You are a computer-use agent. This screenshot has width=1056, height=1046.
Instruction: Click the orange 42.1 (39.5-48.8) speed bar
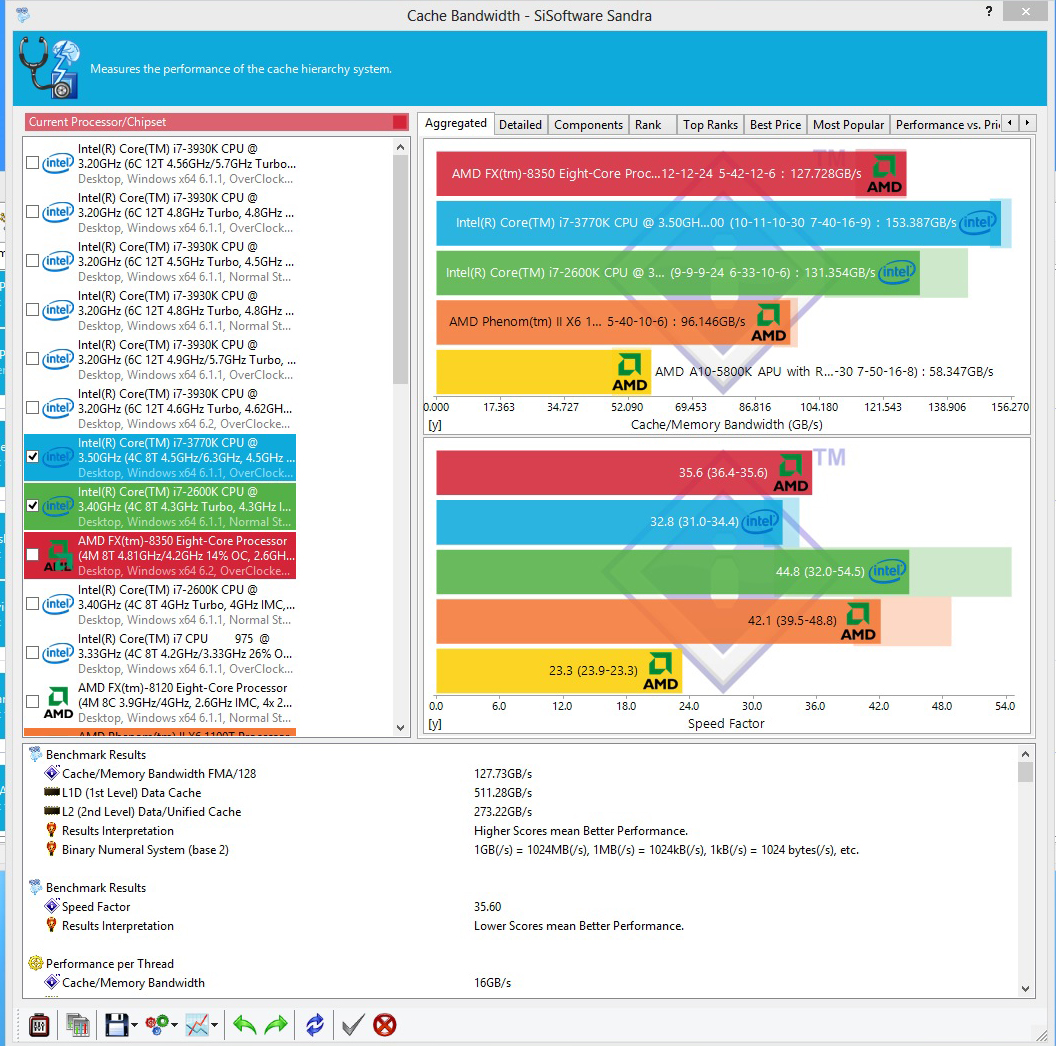click(658, 621)
